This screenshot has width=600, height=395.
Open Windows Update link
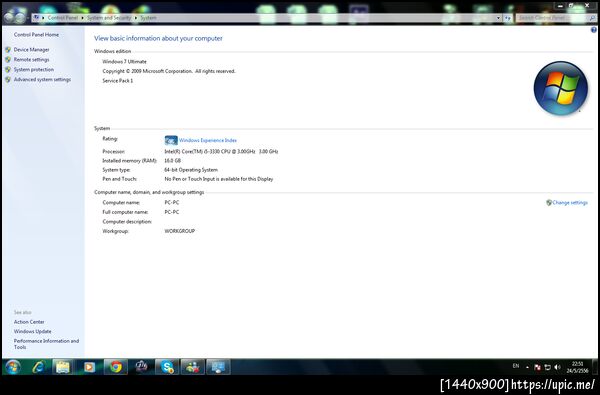pyautogui.click(x=33, y=331)
